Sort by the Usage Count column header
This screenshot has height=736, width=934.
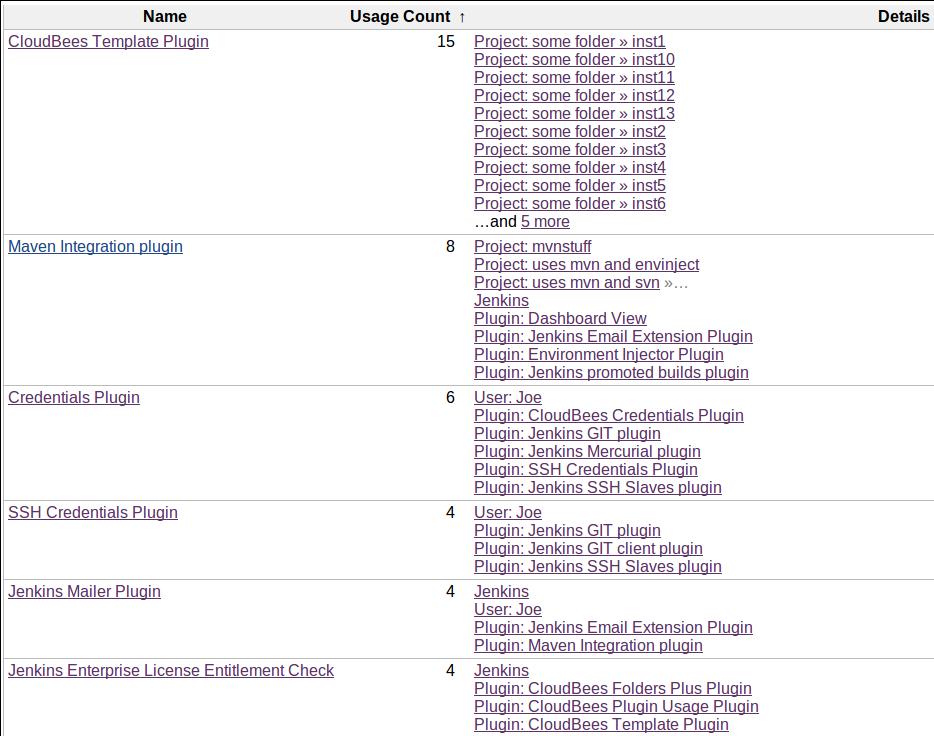point(400,16)
